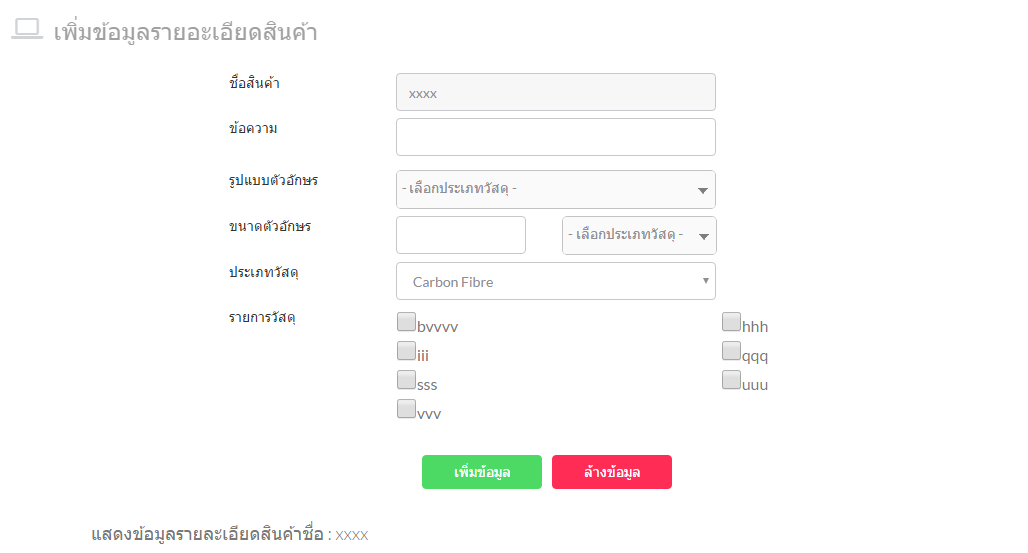Tick the bvvvv checkbox
1028x553 pixels.
tap(406, 321)
